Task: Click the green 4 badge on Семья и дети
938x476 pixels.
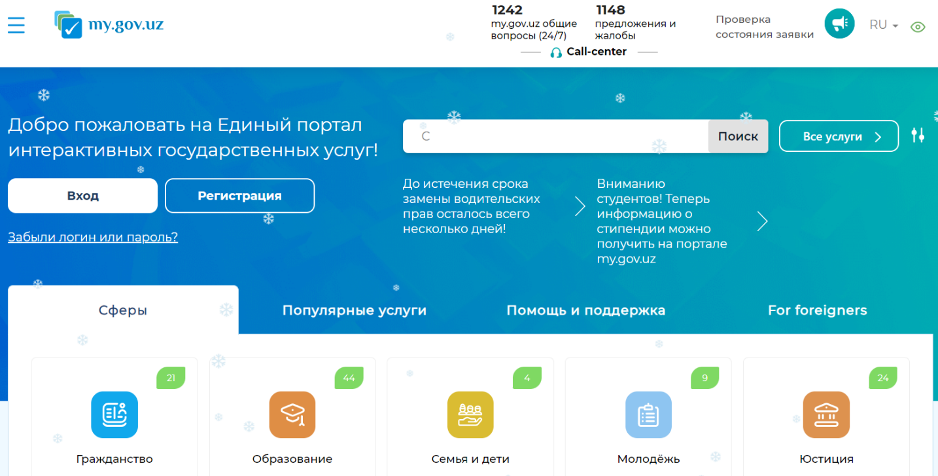Action: (527, 378)
